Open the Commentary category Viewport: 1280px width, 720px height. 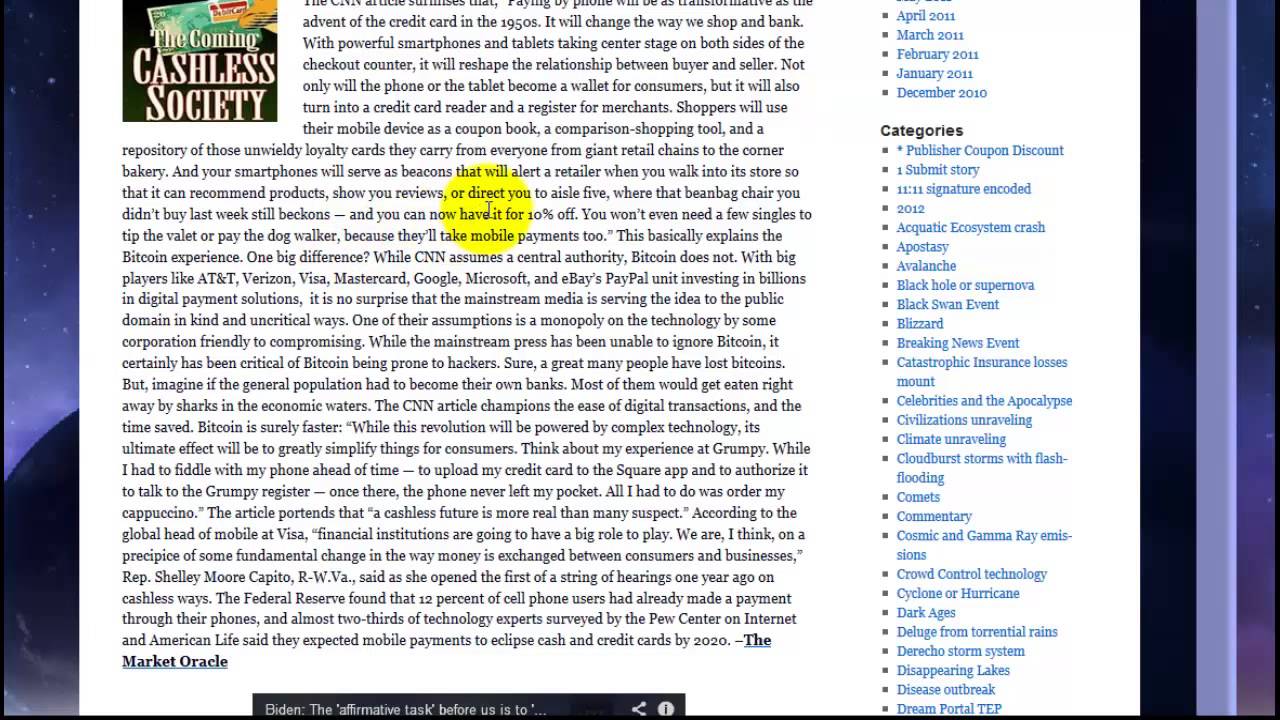(x=934, y=516)
